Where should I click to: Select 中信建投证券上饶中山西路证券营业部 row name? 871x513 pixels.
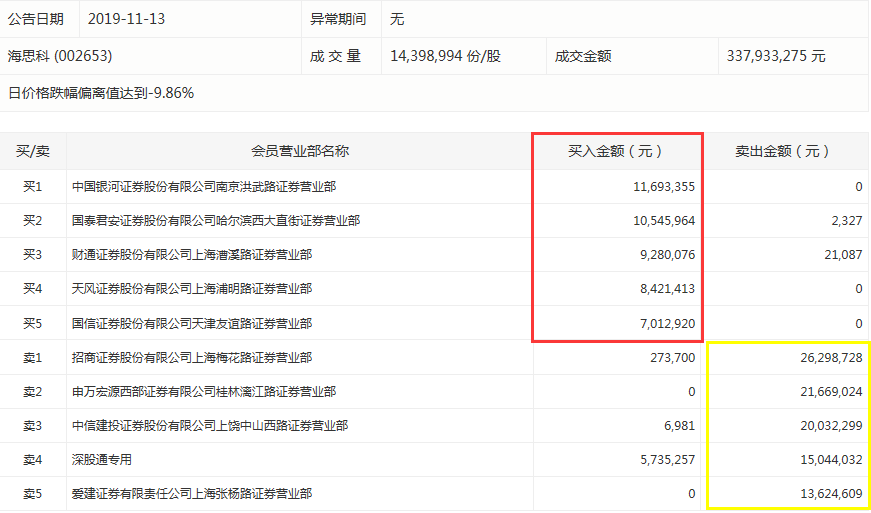(210, 426)
